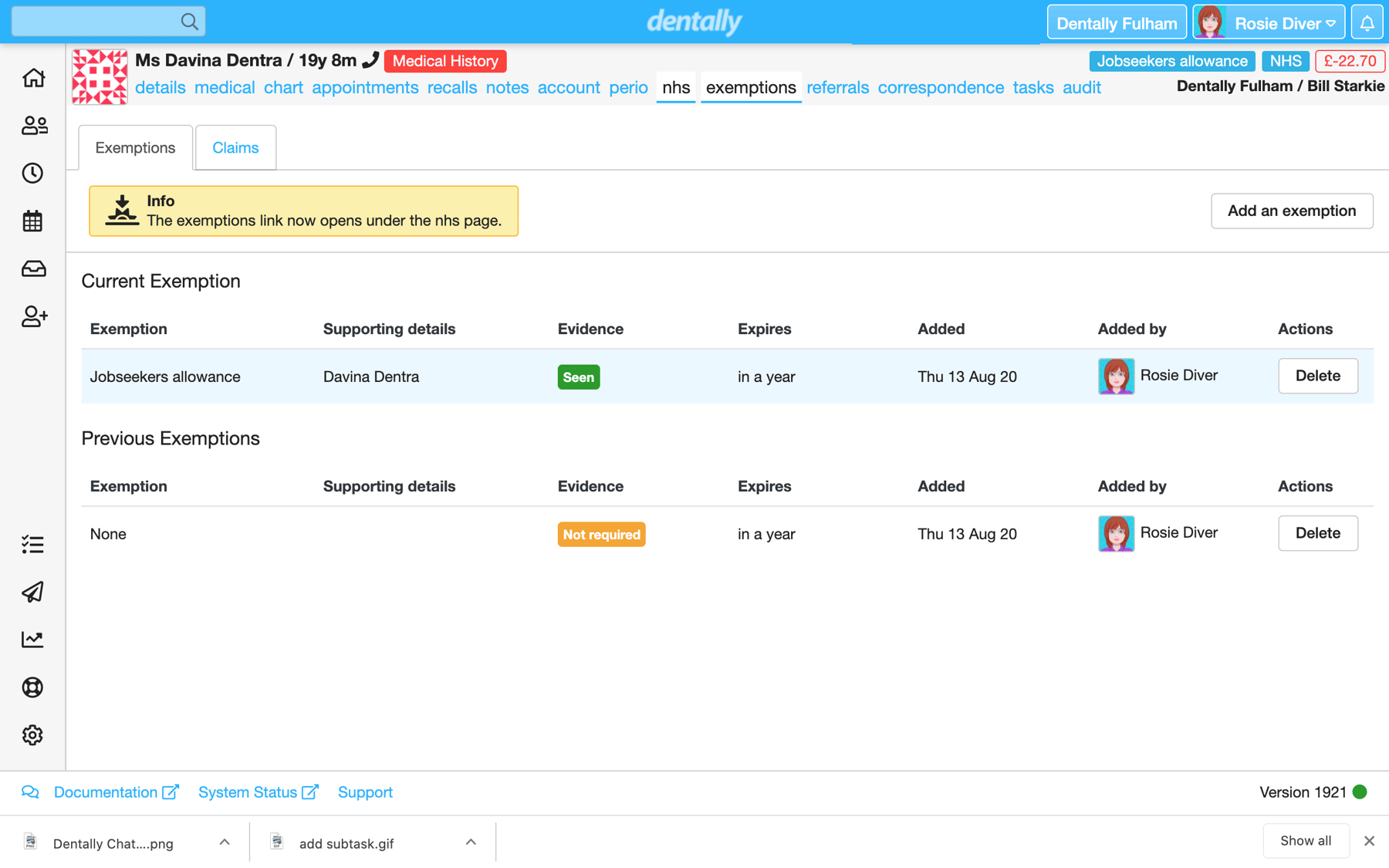Image resolution: width=1389 pixels, height=868 pixels.
Task: Delete the Jobseekers allowance exemption
Action: (1317, 377)
